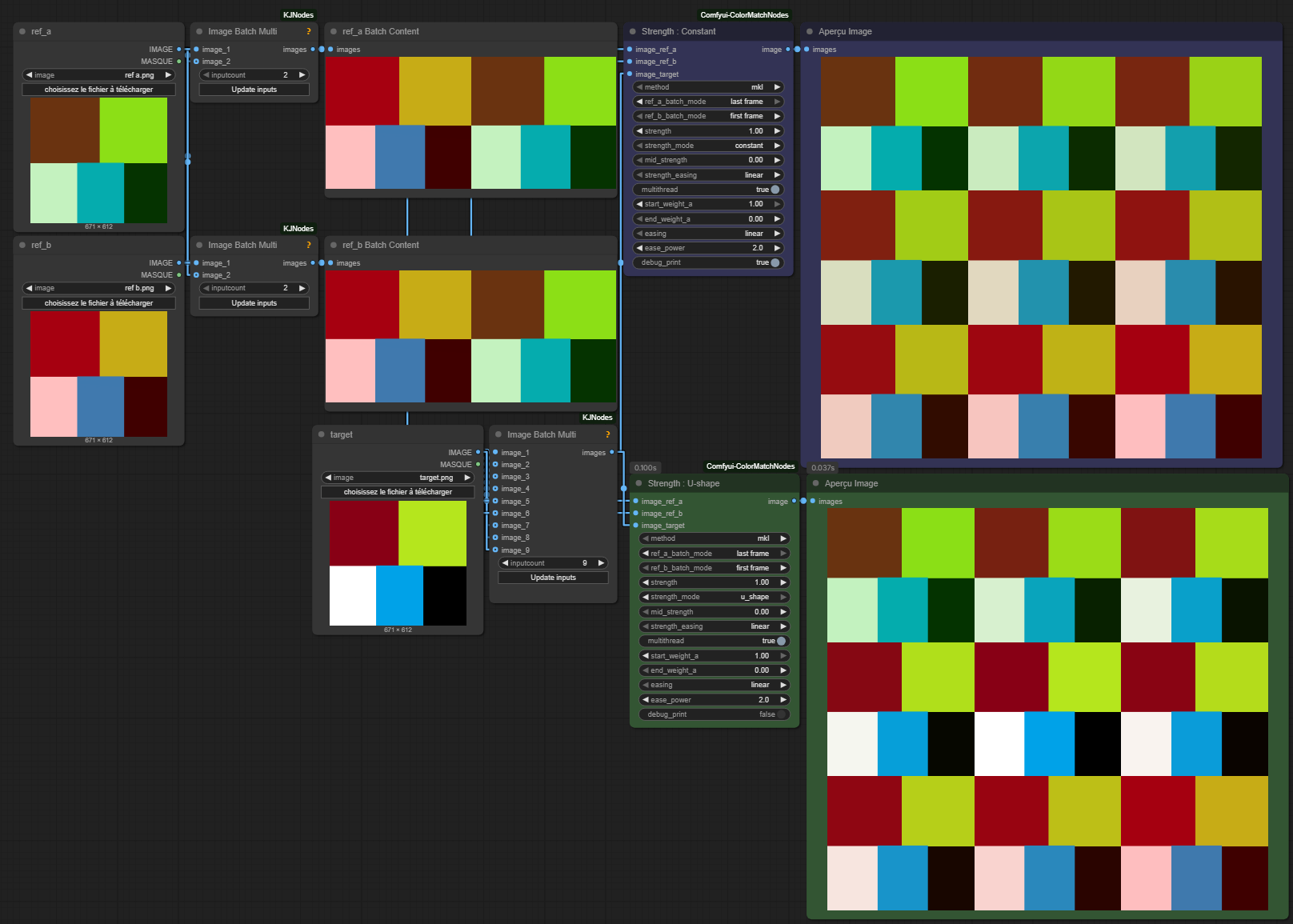Click upload file button in target node
Viewport: 1293px width, 924px height.
point(398,492)
